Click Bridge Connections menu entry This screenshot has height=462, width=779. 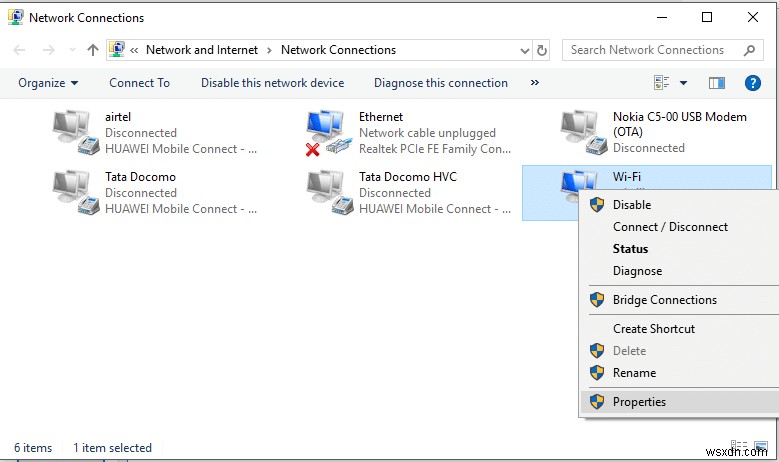[x=664, y=300]
